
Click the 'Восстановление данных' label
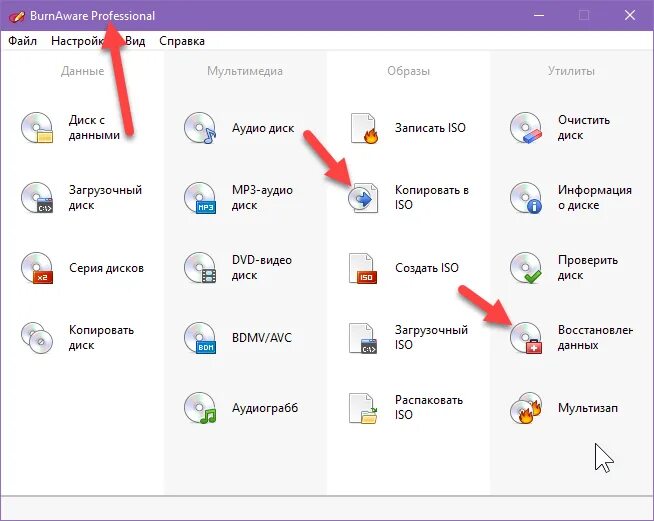(595, 337)
